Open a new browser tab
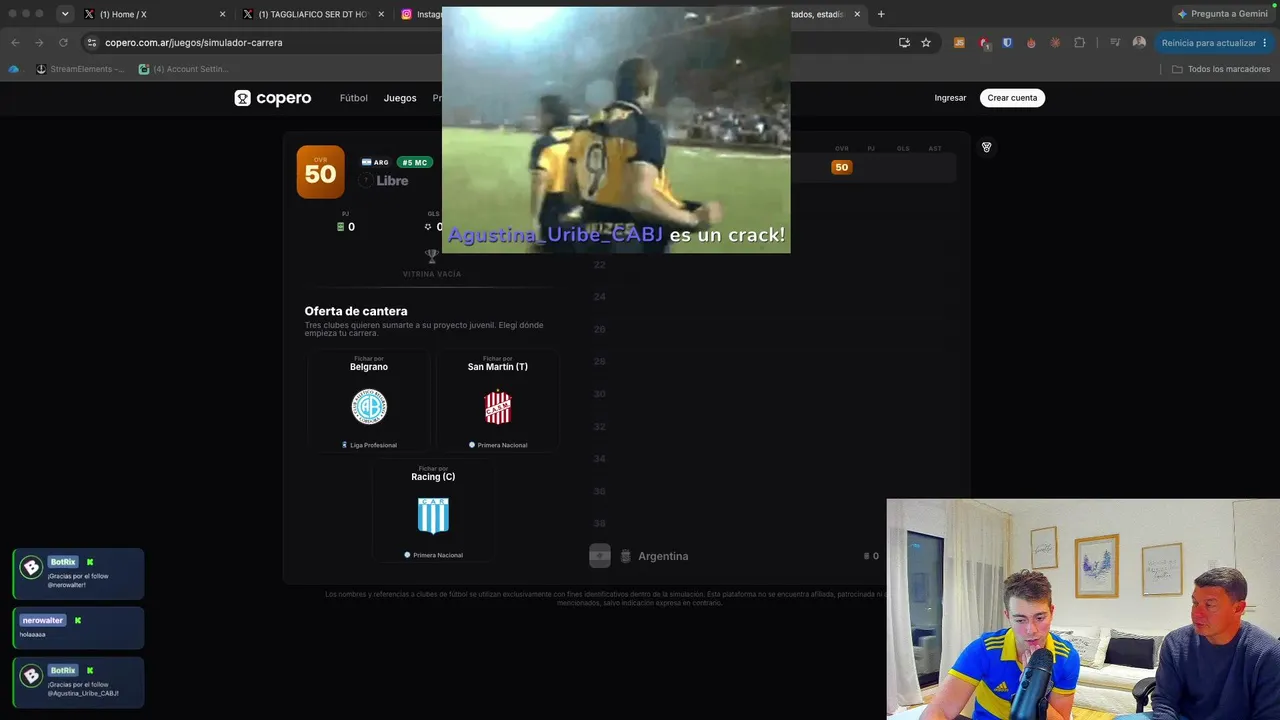The image size is (1280, 720). (x=881, y=14)
